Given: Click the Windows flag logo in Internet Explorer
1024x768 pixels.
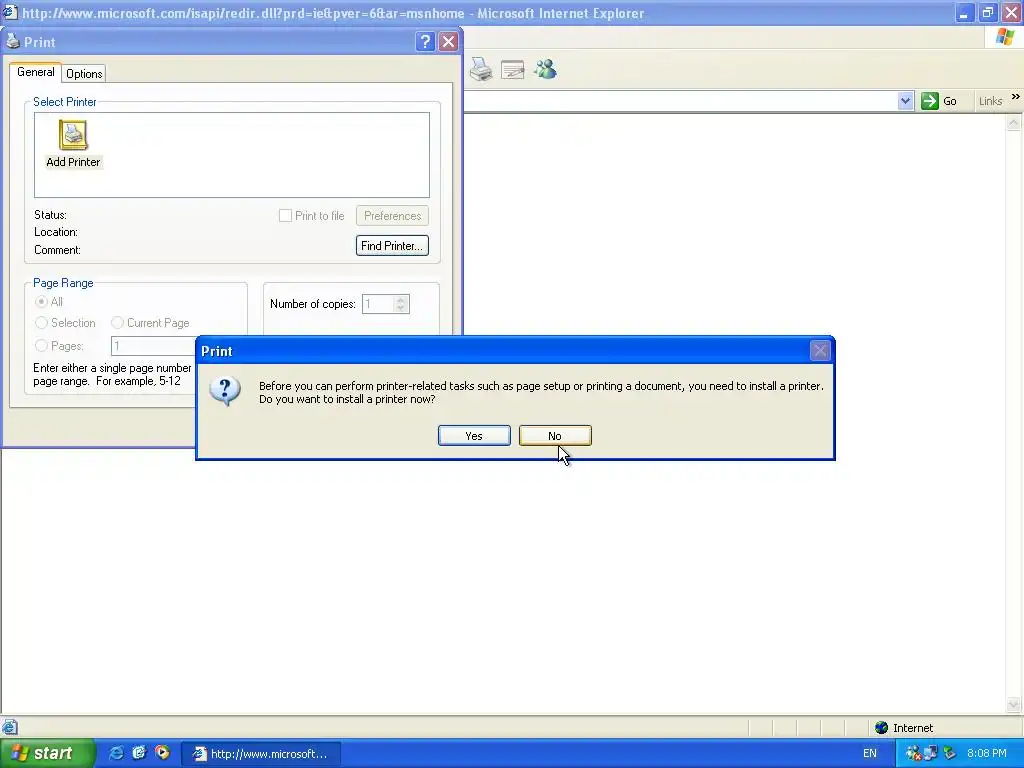Looking at the screenshot, I should (1005, 37).
